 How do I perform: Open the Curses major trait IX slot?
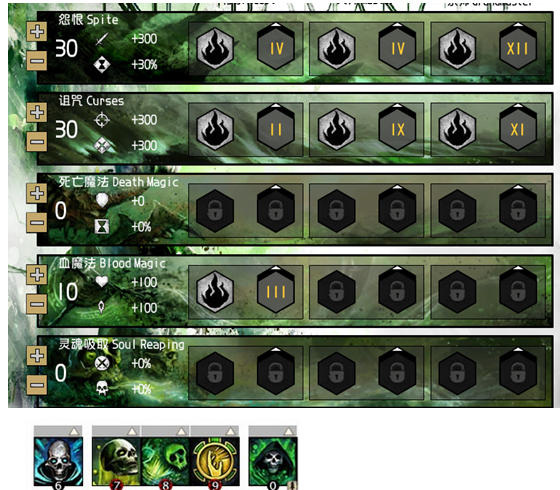point(397,130)
